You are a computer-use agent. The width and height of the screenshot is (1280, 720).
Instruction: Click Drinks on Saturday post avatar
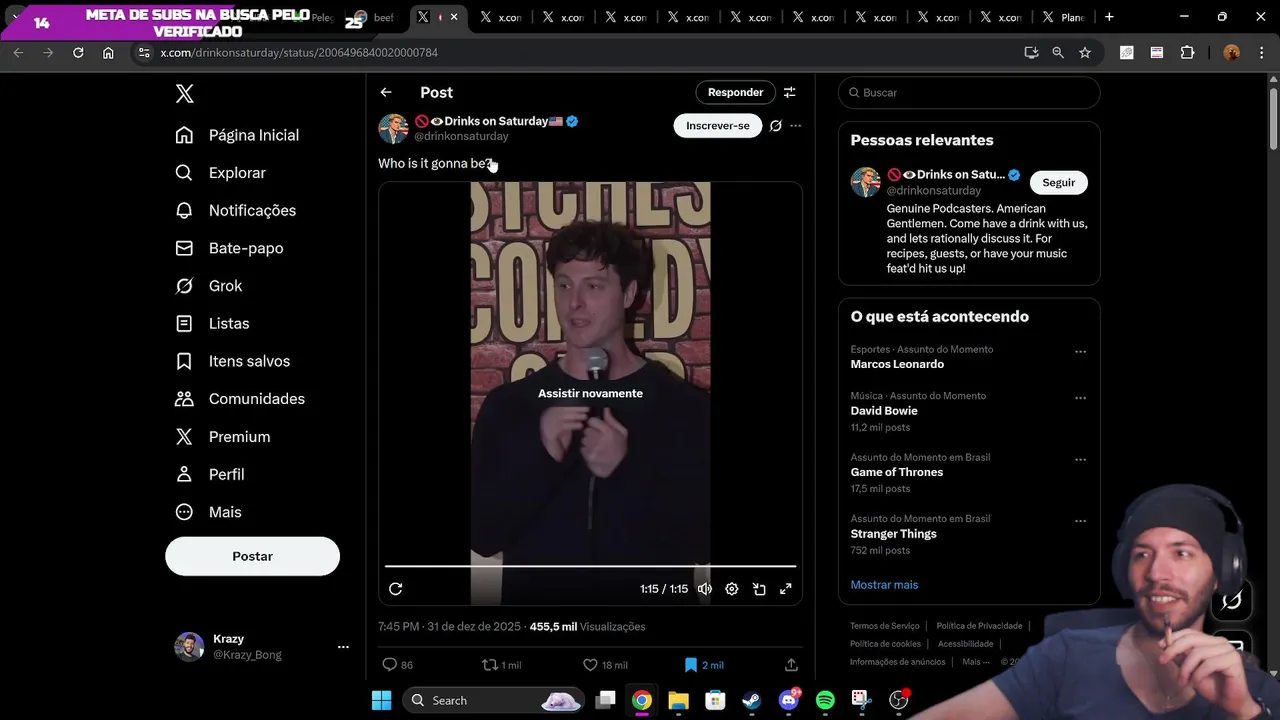click(x=393, y=128)
